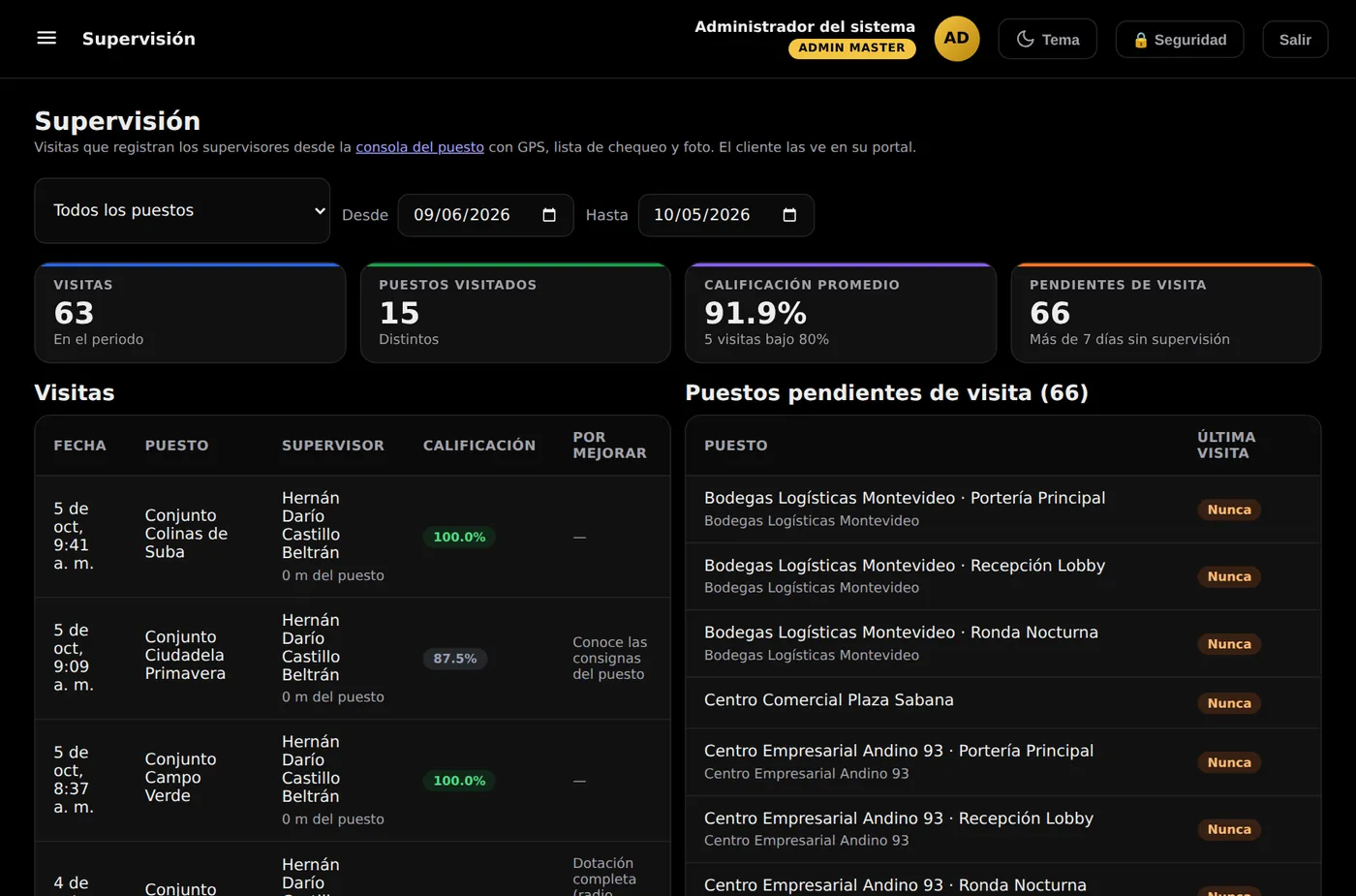This screenshot has width=1356, height=896.
Task: Click the '5 de oct, 9:41 a. m.' date
Action: [x=74, y=536]
